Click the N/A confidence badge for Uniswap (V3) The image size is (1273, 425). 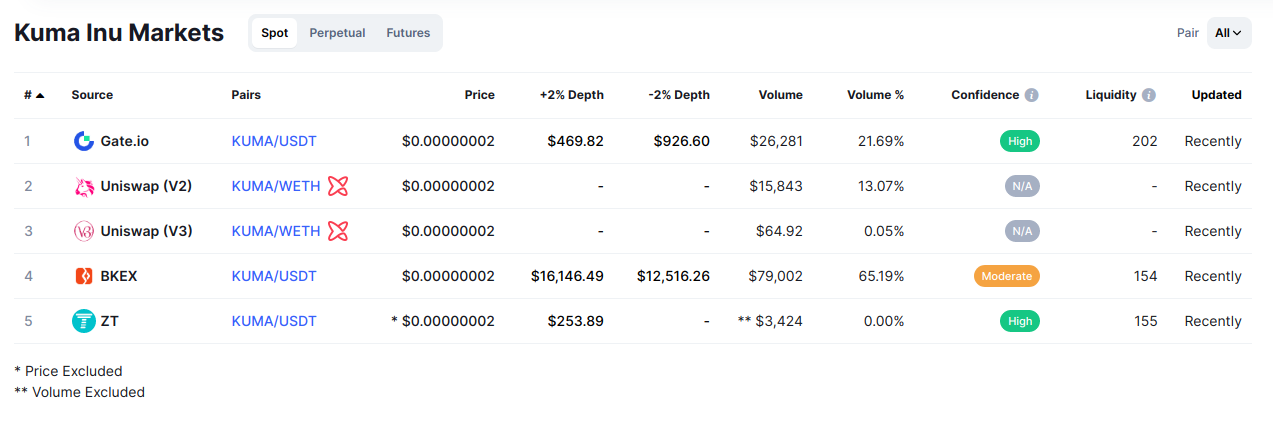(1022, 231)
